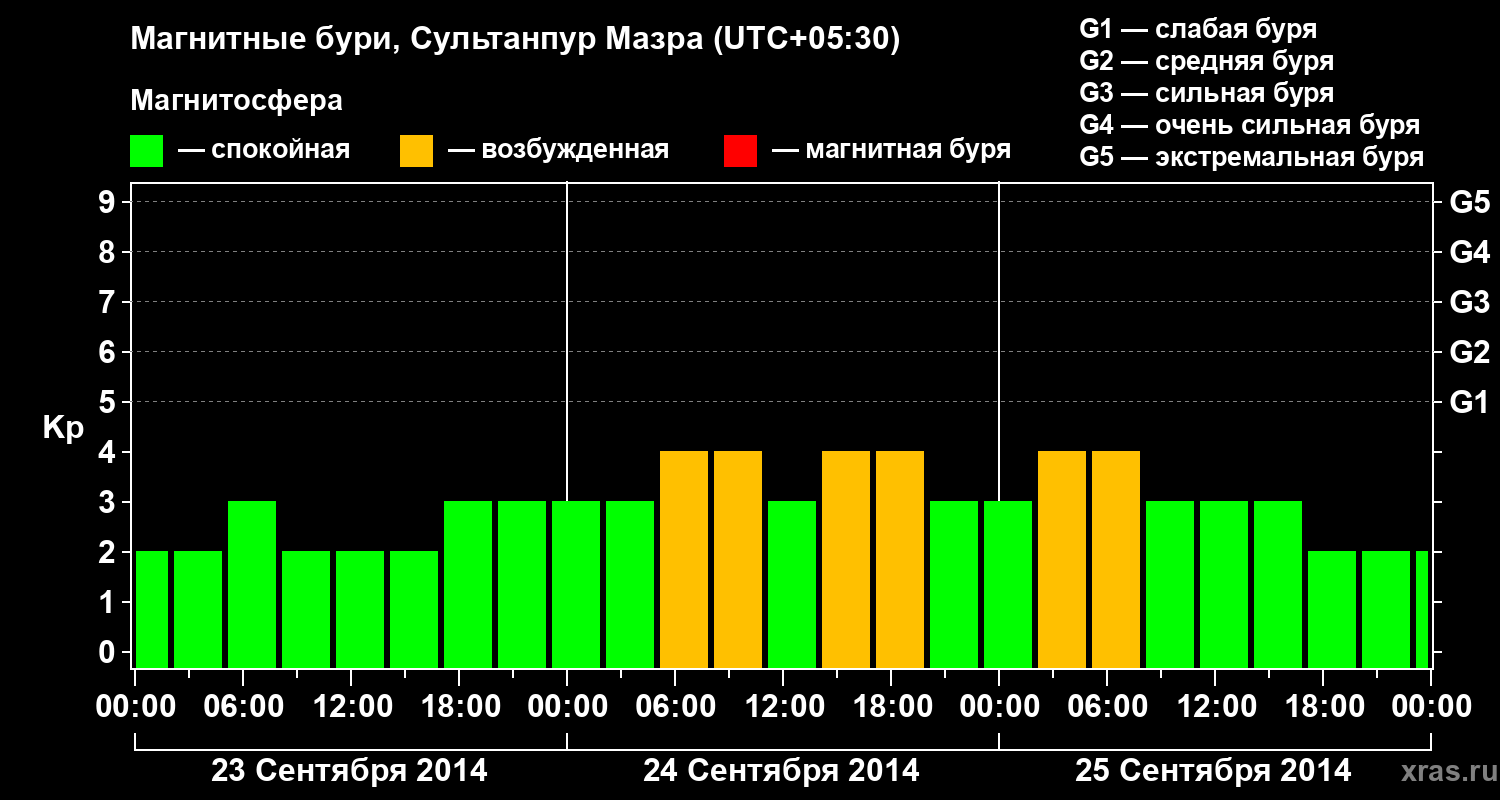Click the legend label '— возбужденная'
This screenshot has height=800, width=1500.
click(558, 150)
